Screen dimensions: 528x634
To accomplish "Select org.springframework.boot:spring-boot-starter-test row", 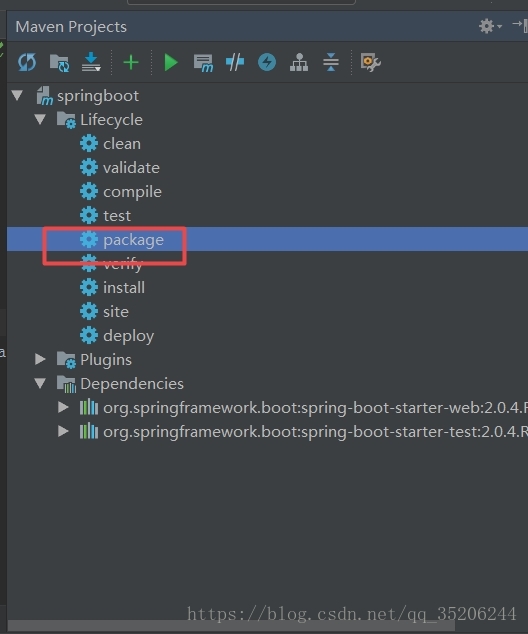I will (267, 431).
